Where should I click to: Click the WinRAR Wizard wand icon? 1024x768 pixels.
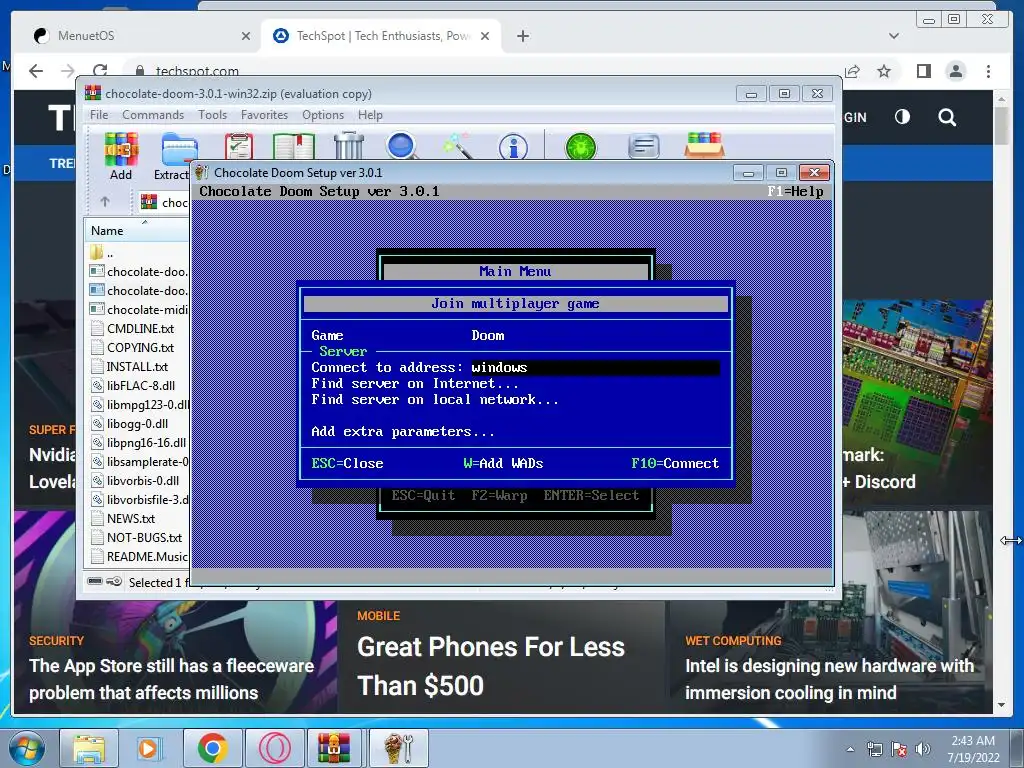458,146
